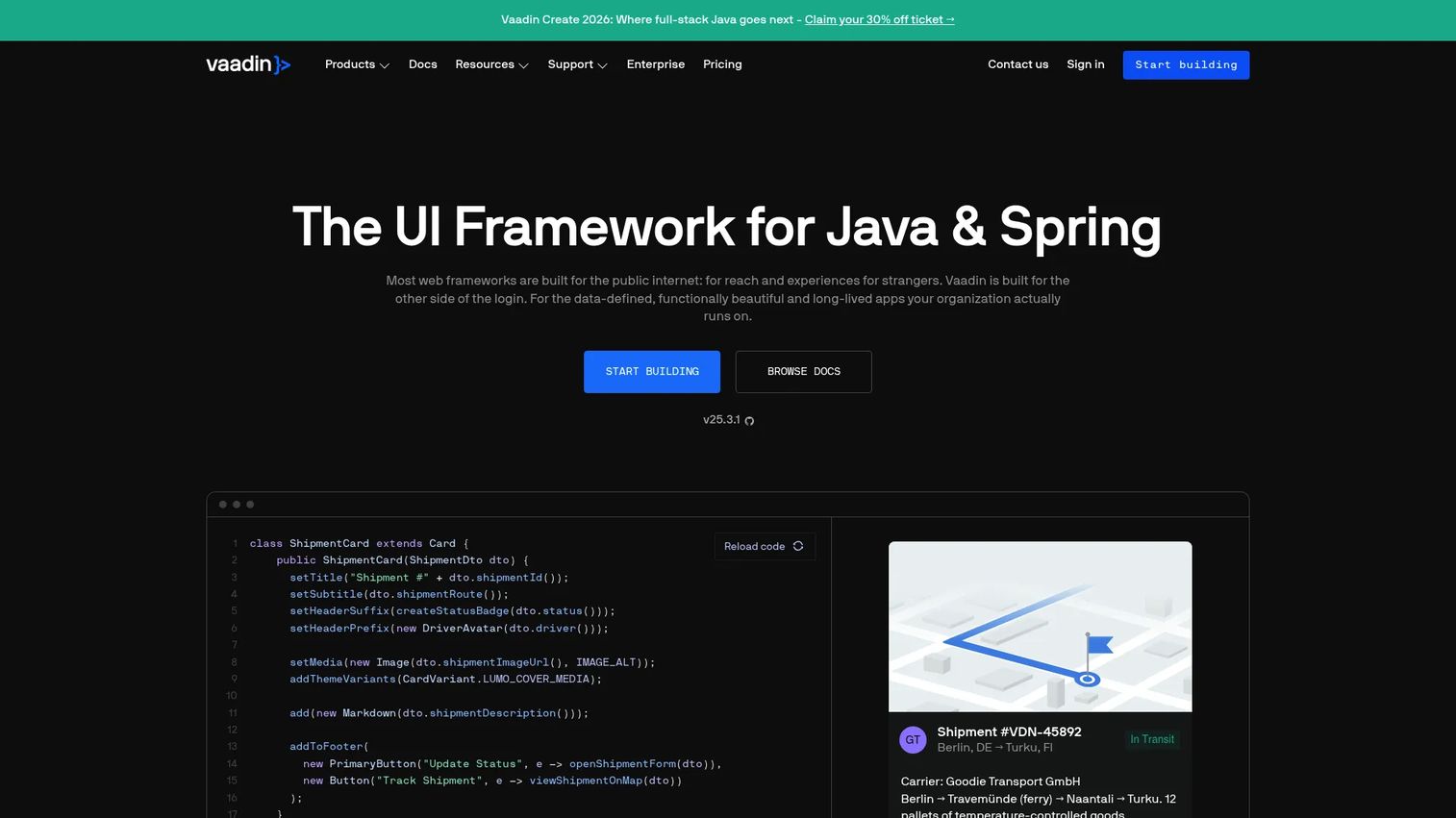Image resolution: width=1456 pixels, height=818 pixels.
Task: Claim your 30% off ticket link
Action: [x=880, y=19]
